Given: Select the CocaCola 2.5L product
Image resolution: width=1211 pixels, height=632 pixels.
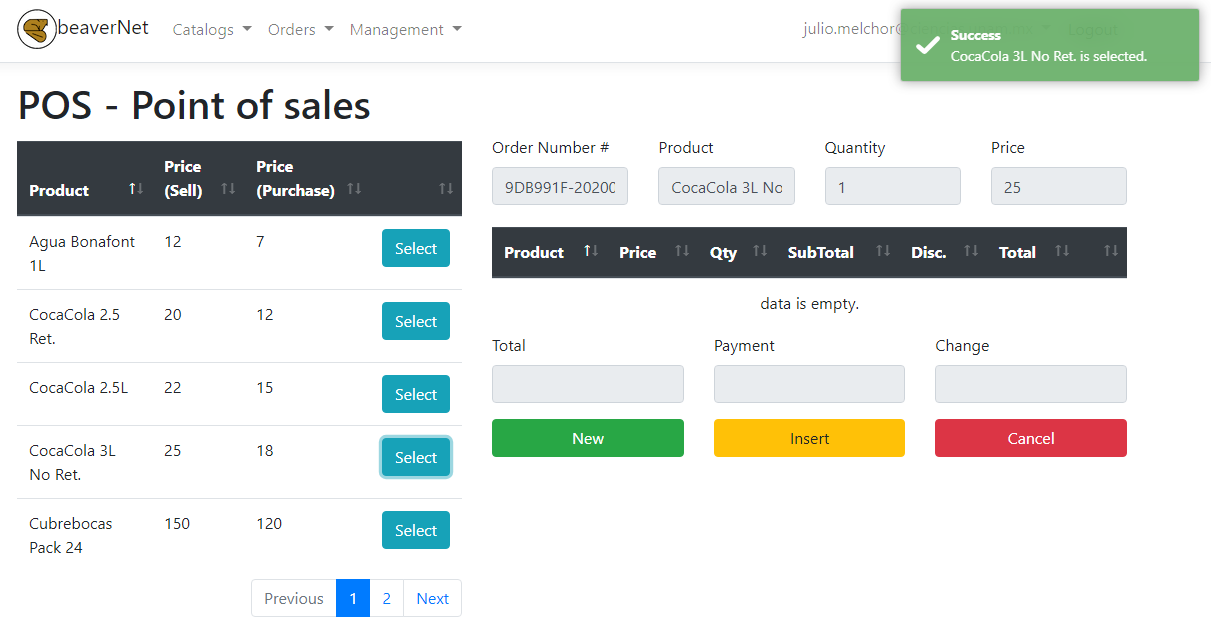Looking at the screenshot, I should click(x=415, y=393).
